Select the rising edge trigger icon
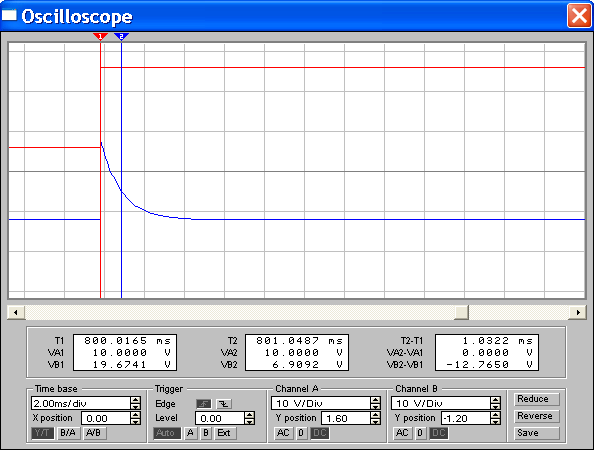Image resolution: width=594 pixels, height=450 pixels. 203,404
